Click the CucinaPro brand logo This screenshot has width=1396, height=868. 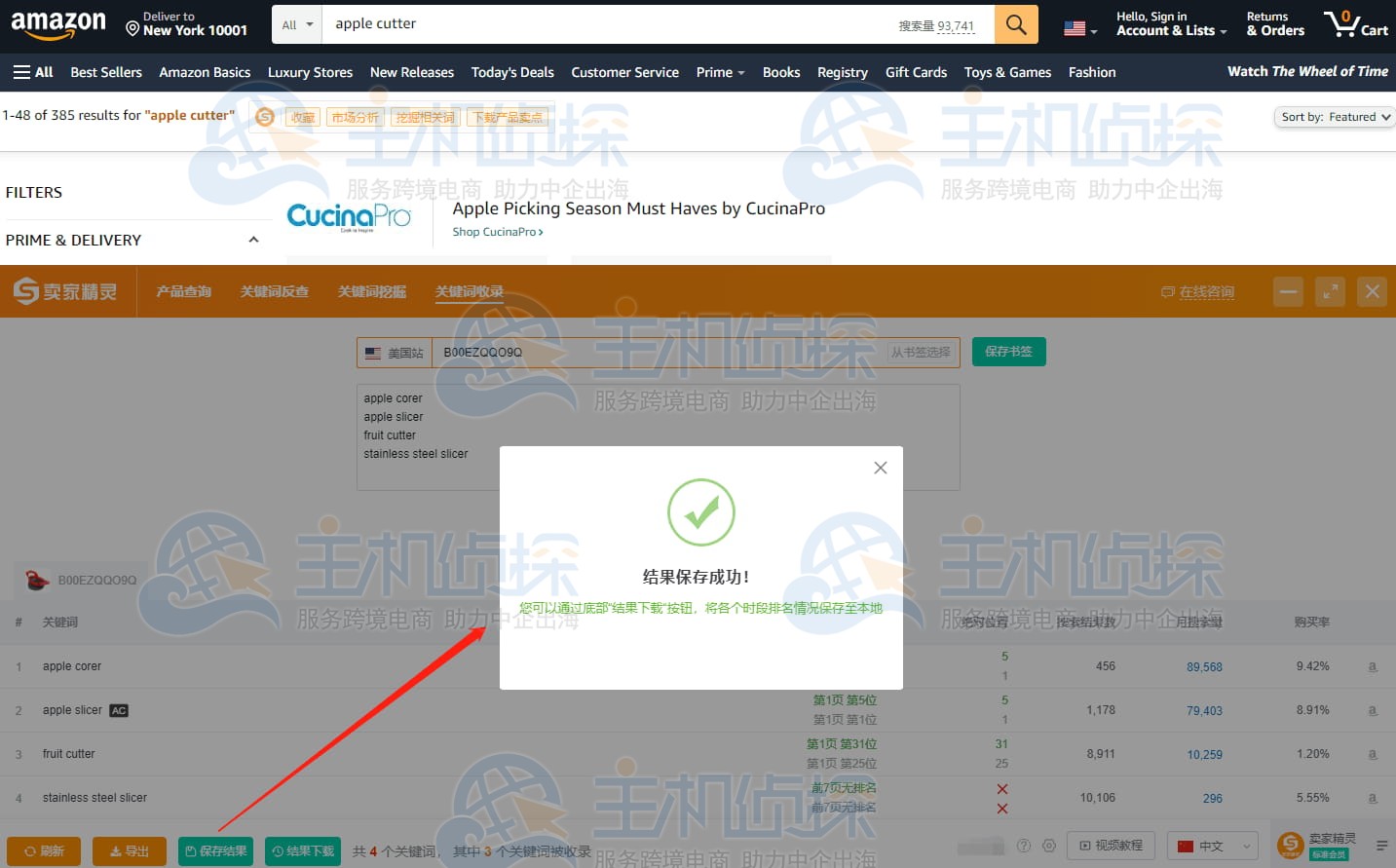click(349, 218)
